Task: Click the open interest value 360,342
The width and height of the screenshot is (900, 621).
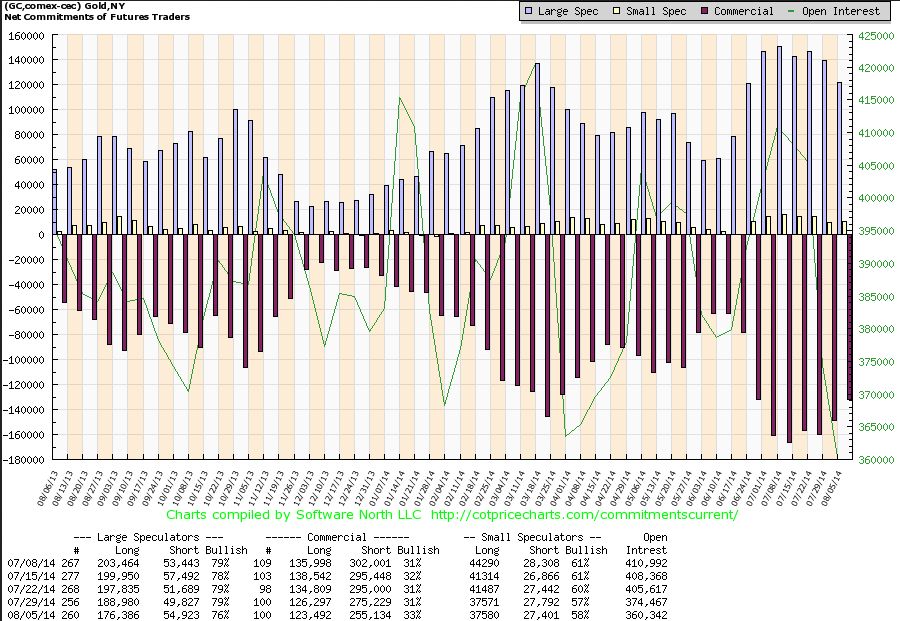Action: pyautogui.click(x=646, y=615)
